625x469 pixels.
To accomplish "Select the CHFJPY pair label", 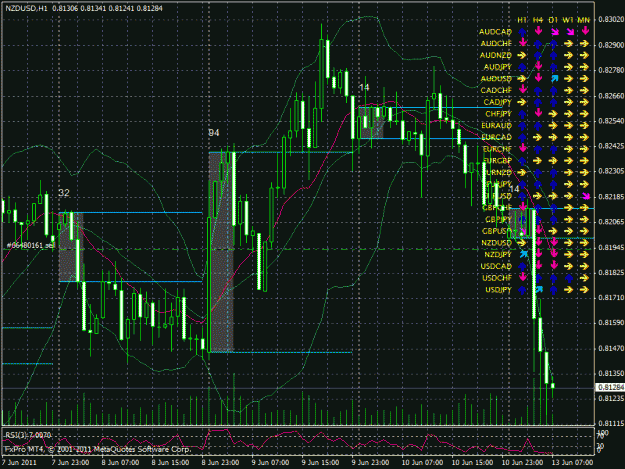I will pos(498,114).
